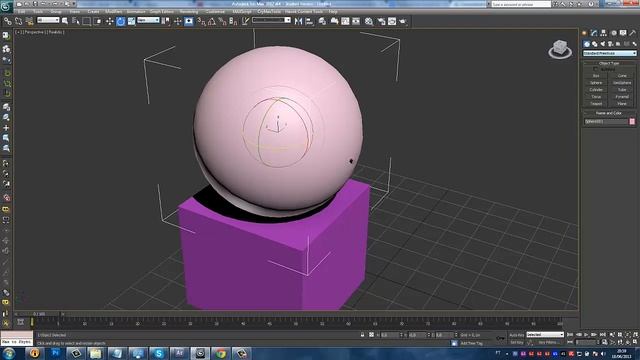Screen dimensions: 640x360
Task: Click the time slider handle
Action: tap(39, 314)
